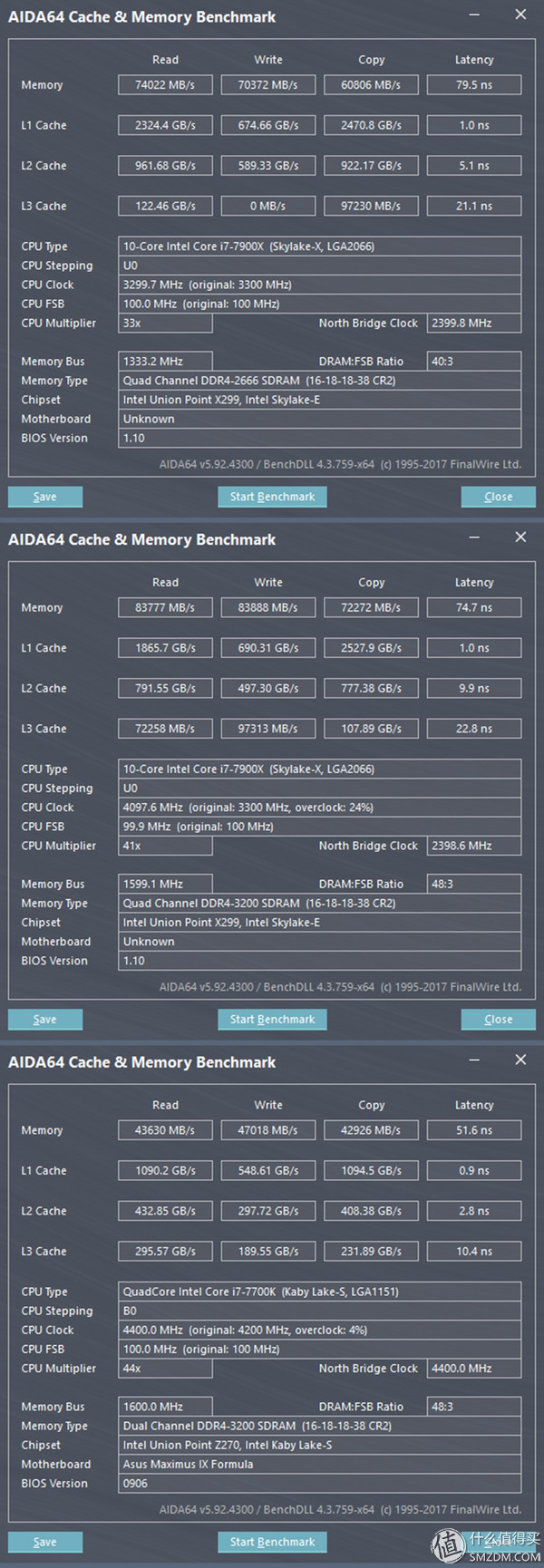Minimize the middle AIDA64 benchmark window
Screen dimensions: 544x1568
(475, 537)
